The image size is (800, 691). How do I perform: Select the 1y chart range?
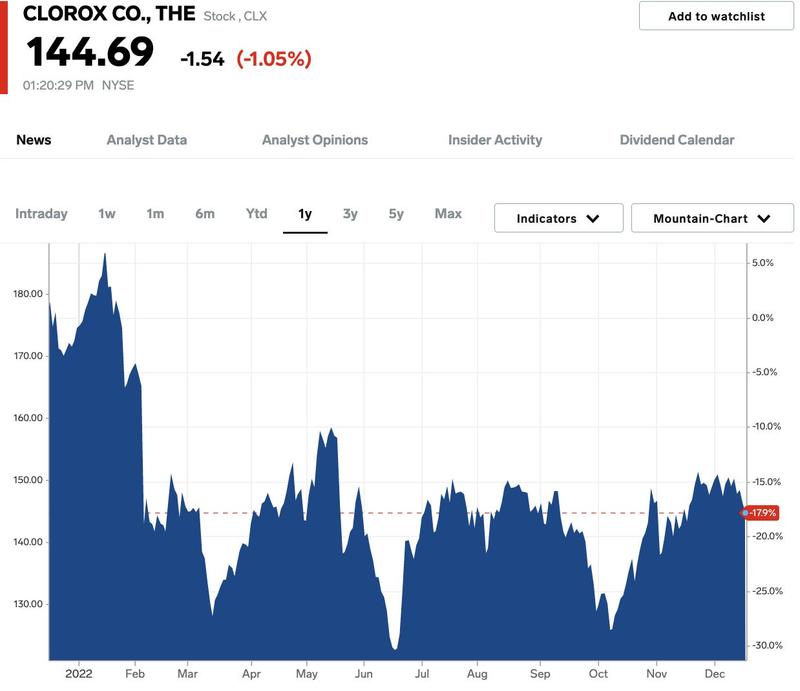pos(305,214)
